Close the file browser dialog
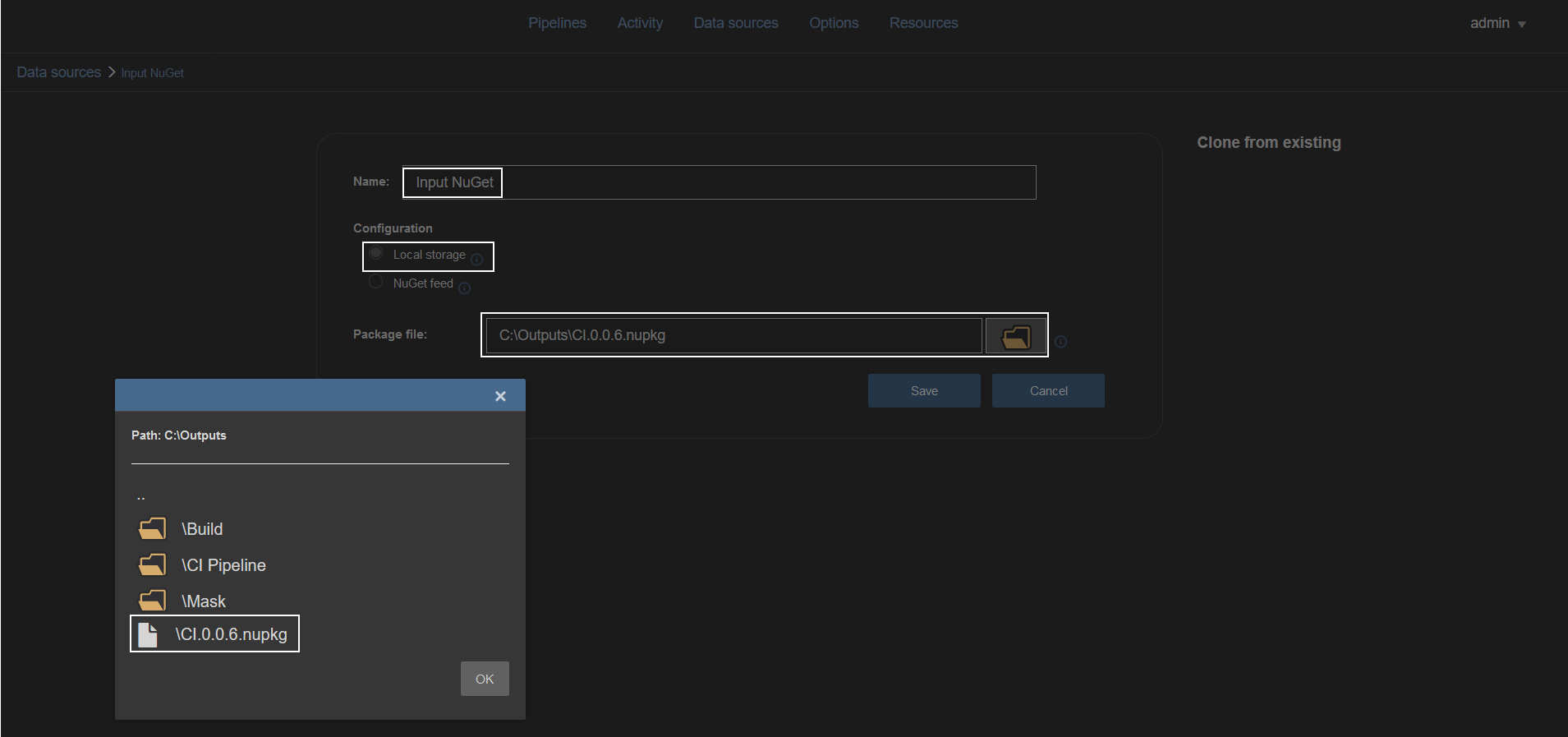Image resolution: width=1568 pixels, height=737 pixels. pyautogui.click(x=500, y=396)
